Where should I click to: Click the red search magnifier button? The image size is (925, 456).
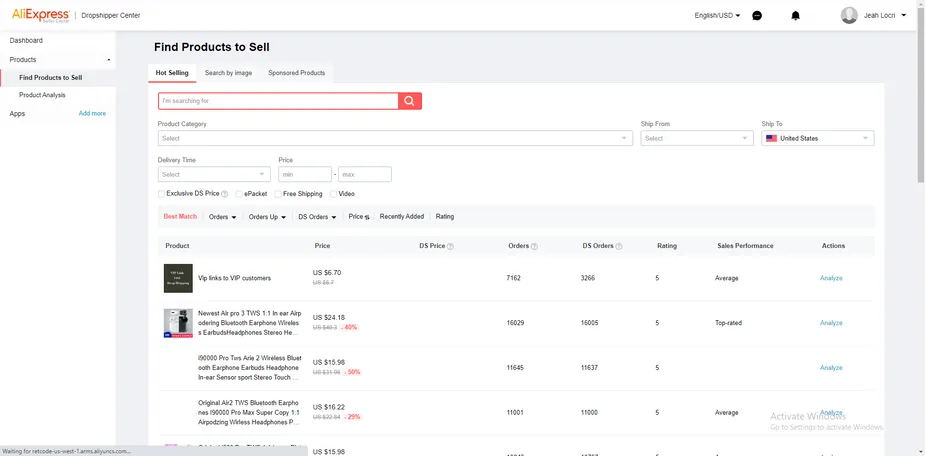pyautogui.click(x=410, y=101)
